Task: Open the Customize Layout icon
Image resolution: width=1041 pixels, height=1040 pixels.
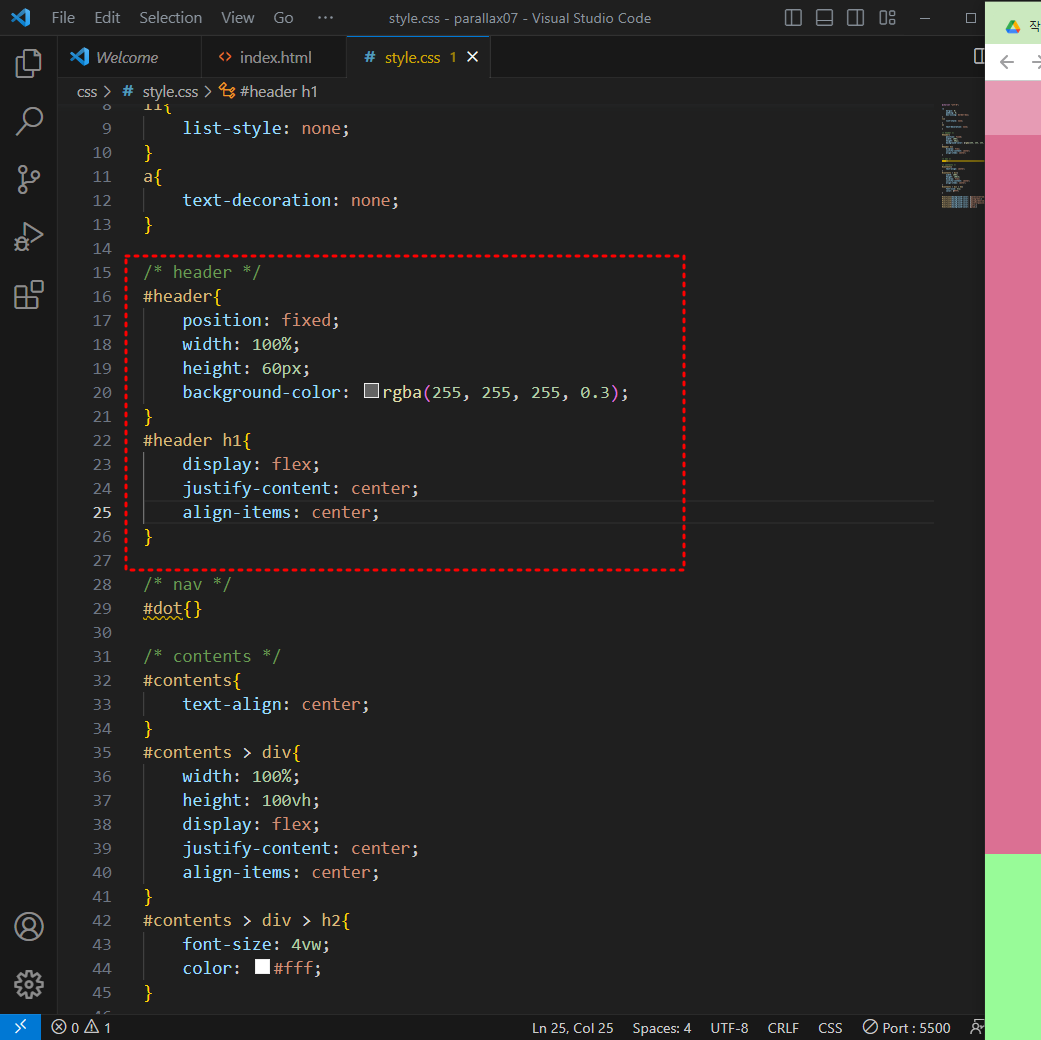Action: tap(887, 18)
